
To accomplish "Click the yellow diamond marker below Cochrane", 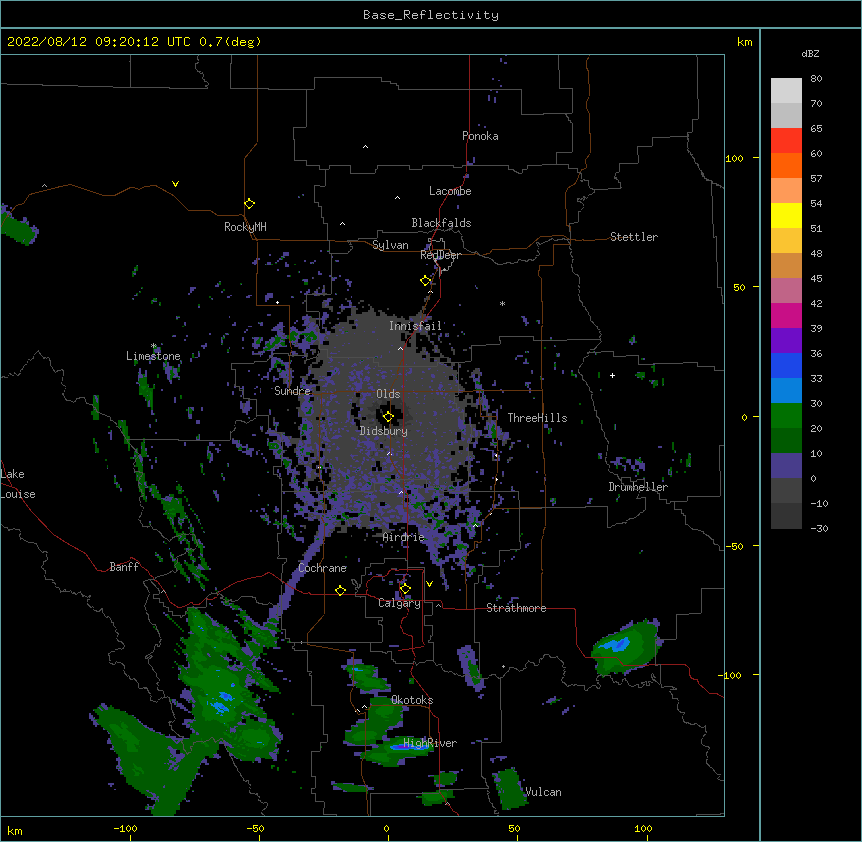I will 340,590.
